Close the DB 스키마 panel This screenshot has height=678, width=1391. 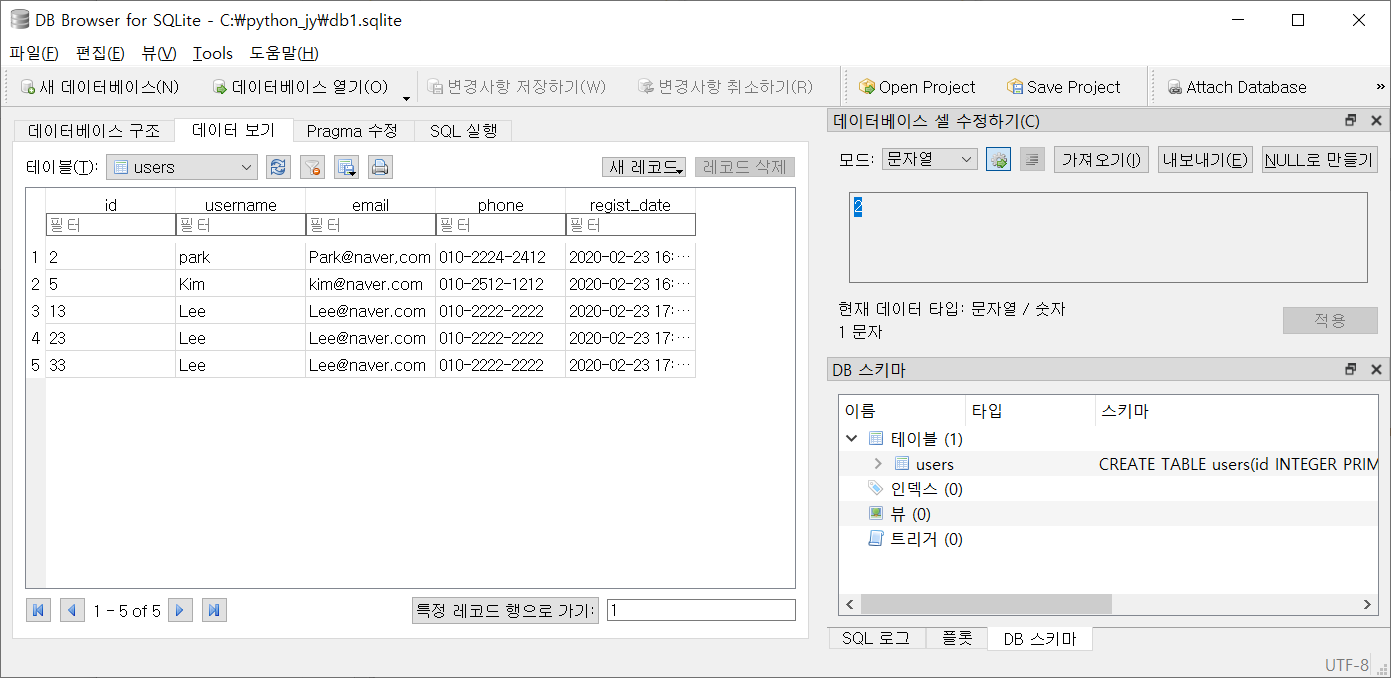[1375, 370]
